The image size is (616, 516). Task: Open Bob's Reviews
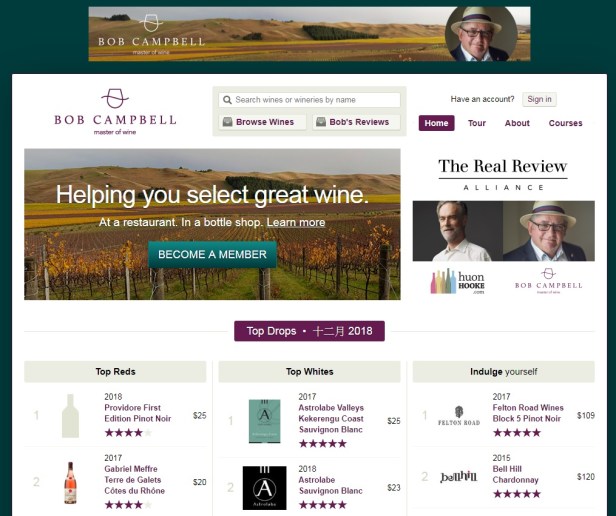[x=356, y=122]
